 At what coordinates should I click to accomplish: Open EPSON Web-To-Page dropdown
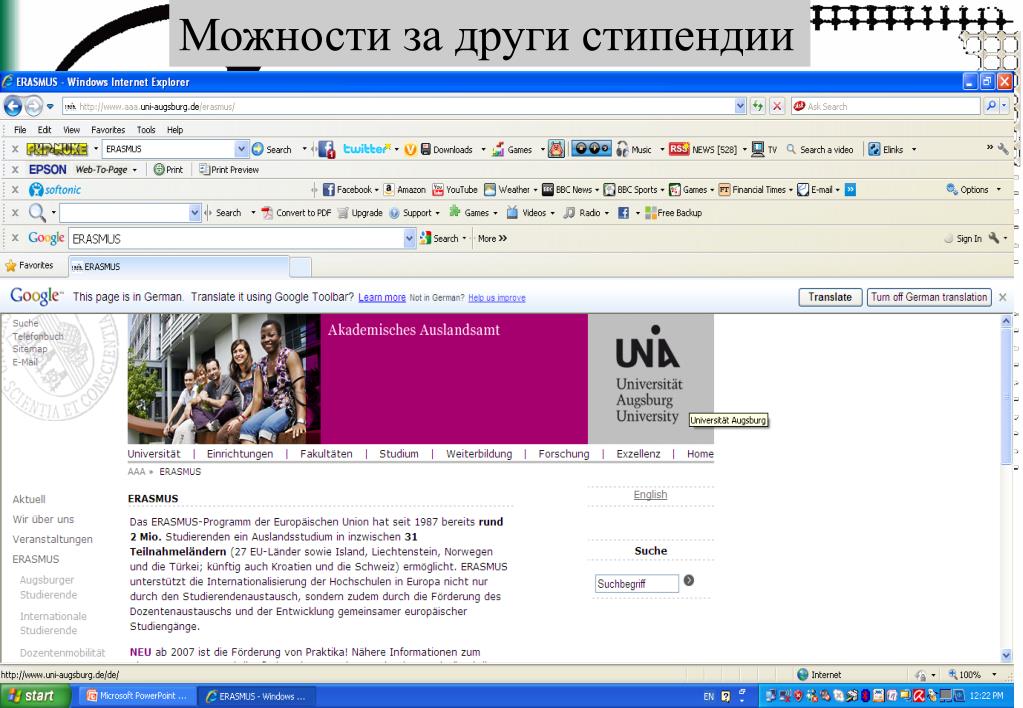[134, 170]
